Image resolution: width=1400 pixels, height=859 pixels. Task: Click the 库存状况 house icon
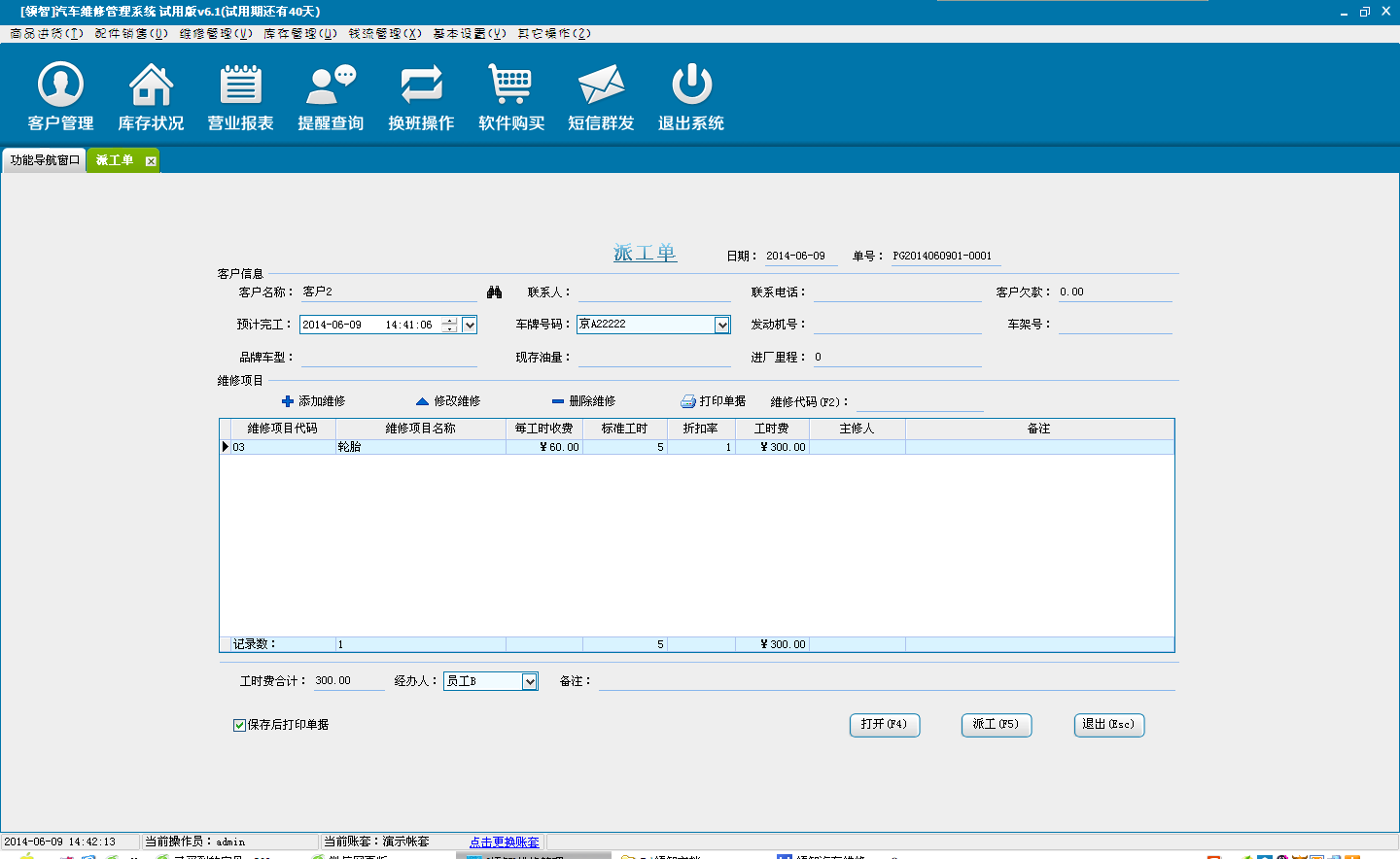[x=151, y=86]
